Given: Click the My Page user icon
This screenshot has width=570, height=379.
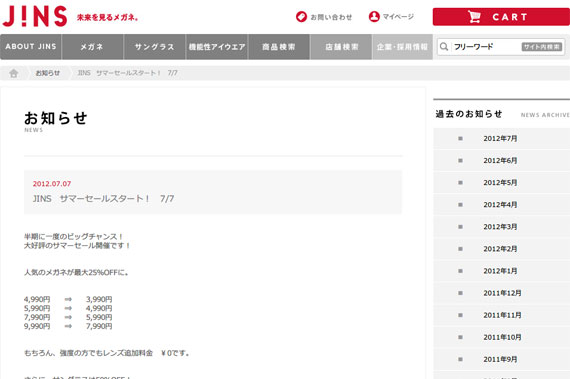Looking at the screenshot, I should tap(374, 16).
